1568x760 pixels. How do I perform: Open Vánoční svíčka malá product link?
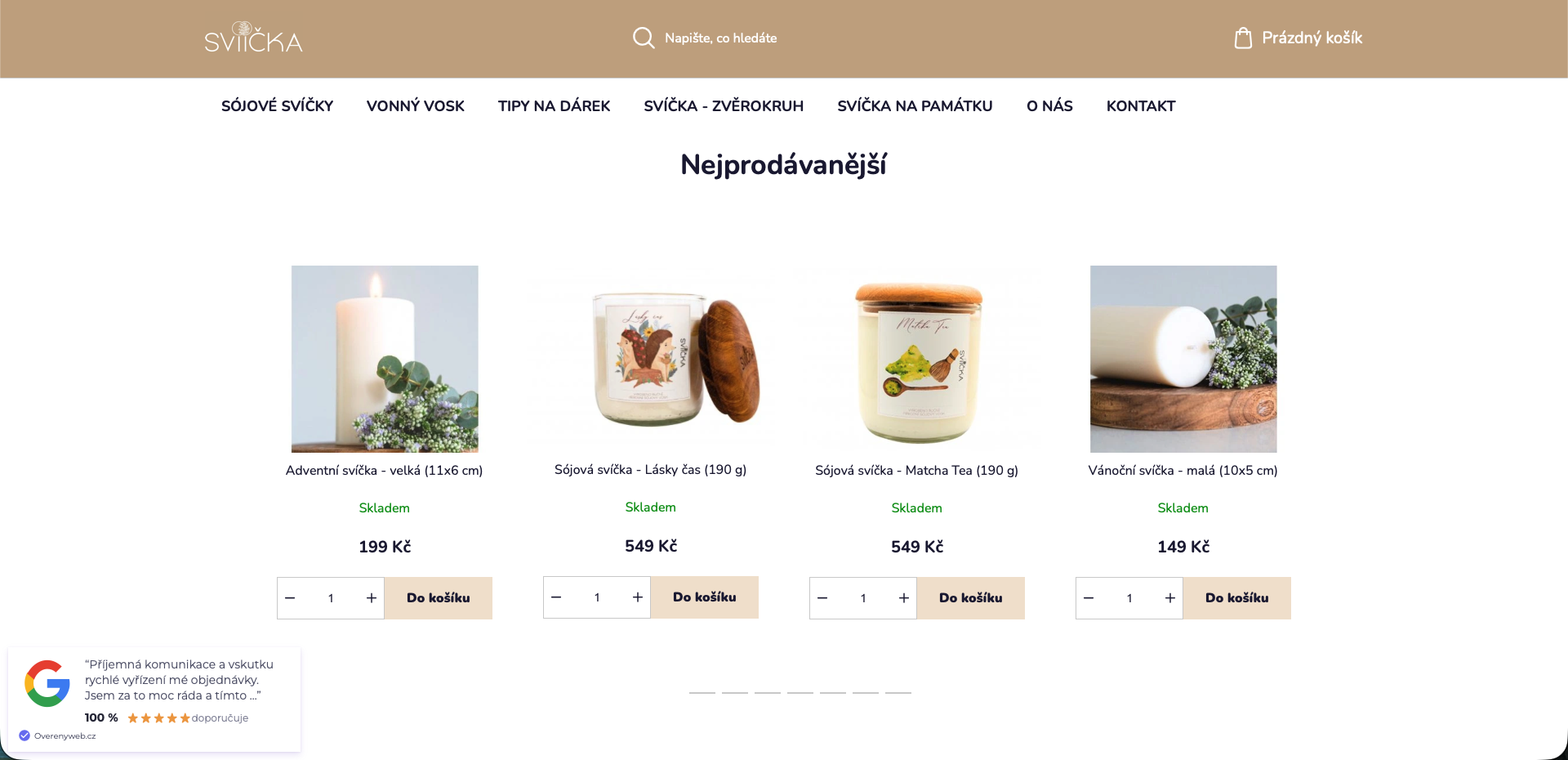[1183, 470]
